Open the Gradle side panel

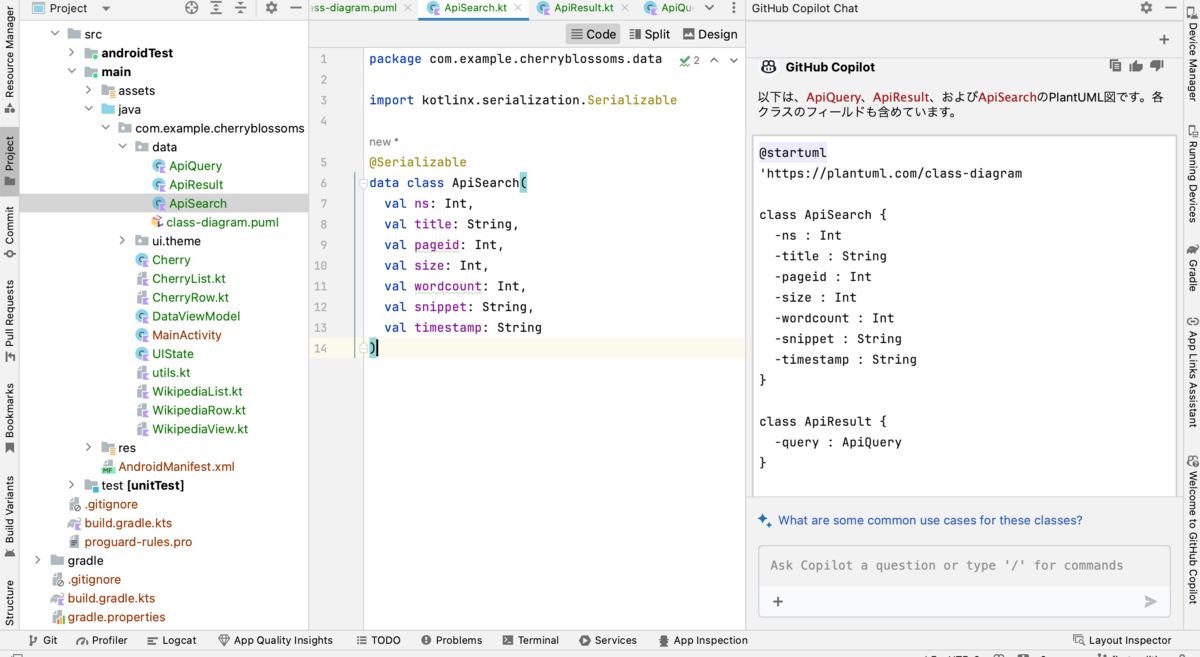click(x=1192, y=268)
